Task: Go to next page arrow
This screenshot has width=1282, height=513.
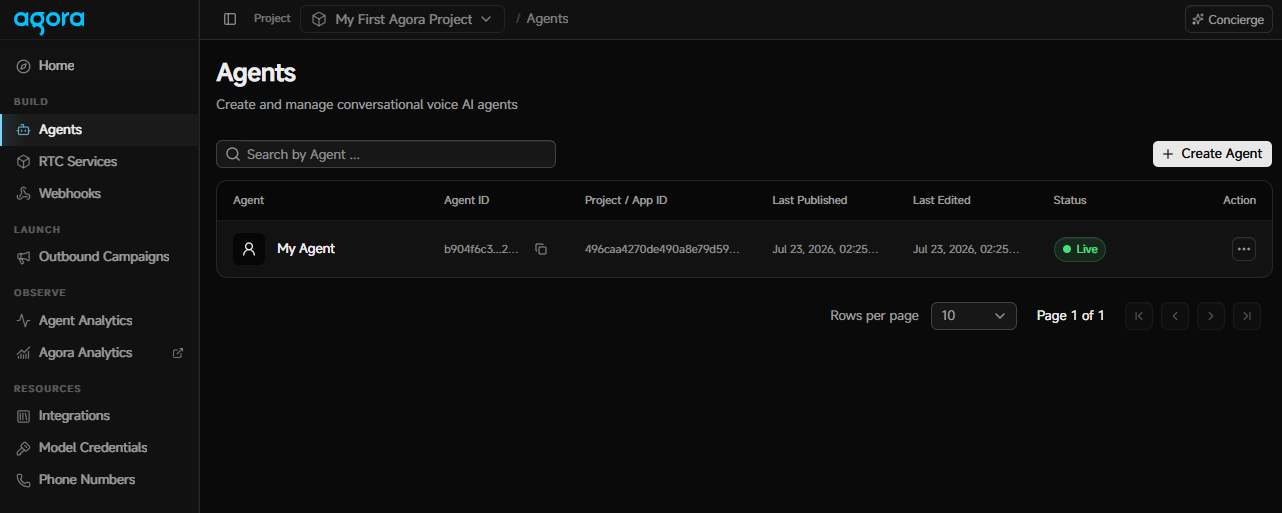Action: [x=1211, y=316]
